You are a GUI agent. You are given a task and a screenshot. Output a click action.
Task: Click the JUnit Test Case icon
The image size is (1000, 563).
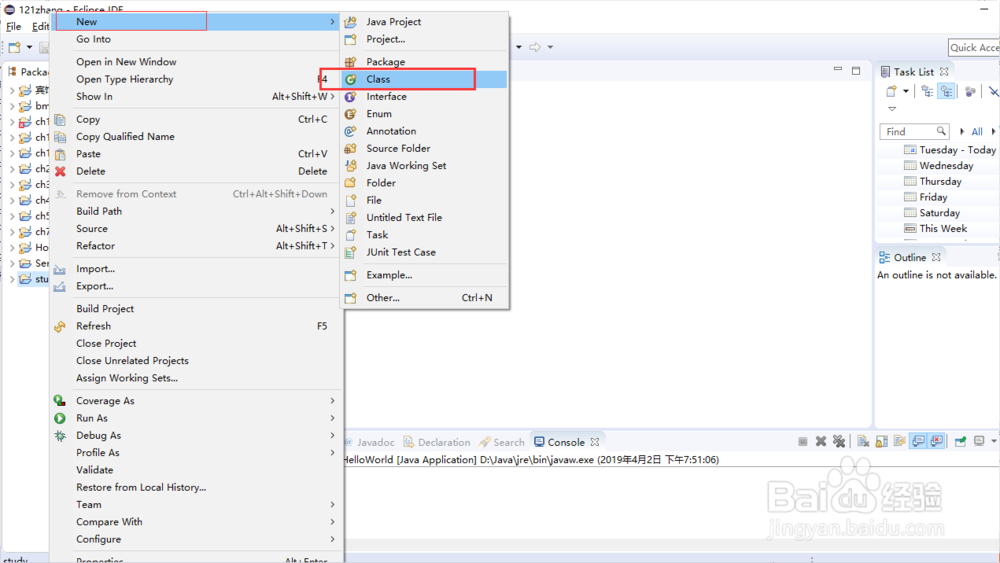350,252
